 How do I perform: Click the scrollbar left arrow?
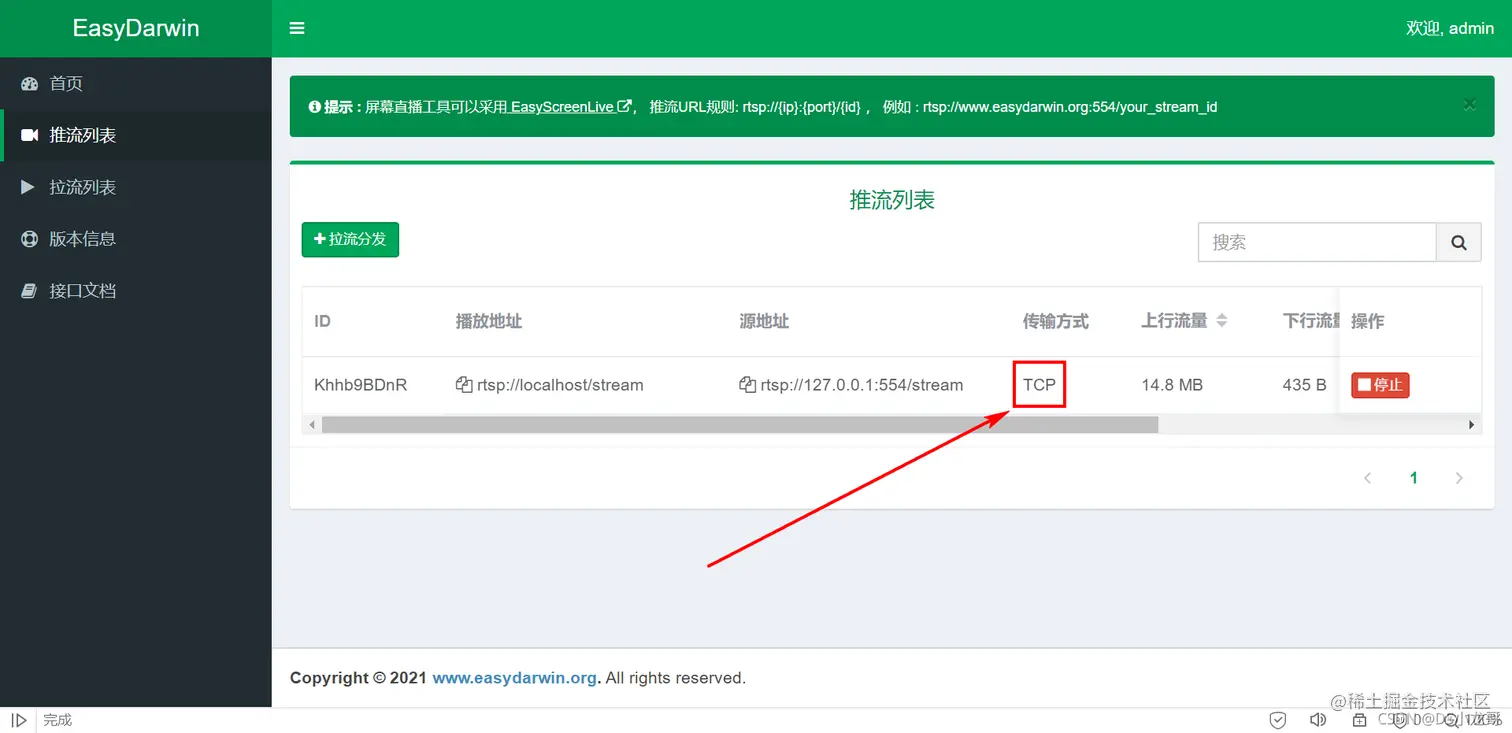click(x=311, y=425)
